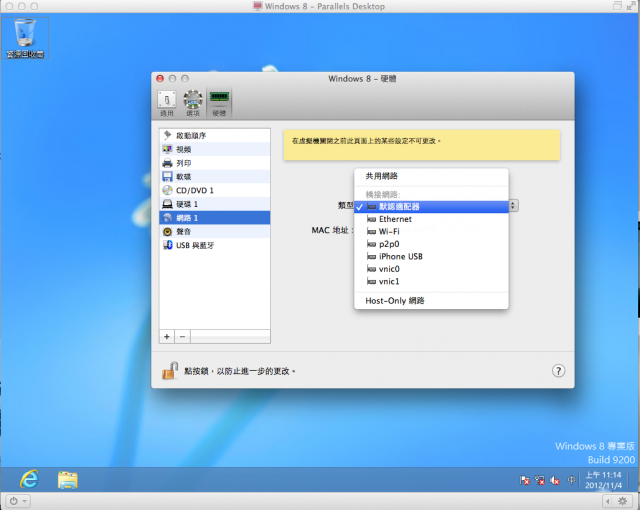Choose iPhone USB in the network menu

431,256
